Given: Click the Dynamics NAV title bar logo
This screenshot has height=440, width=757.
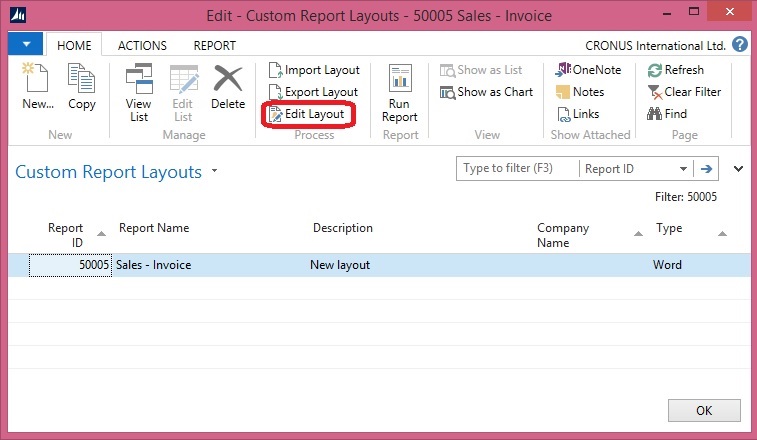Looking at the screenshot, I should tap(18, 15).
